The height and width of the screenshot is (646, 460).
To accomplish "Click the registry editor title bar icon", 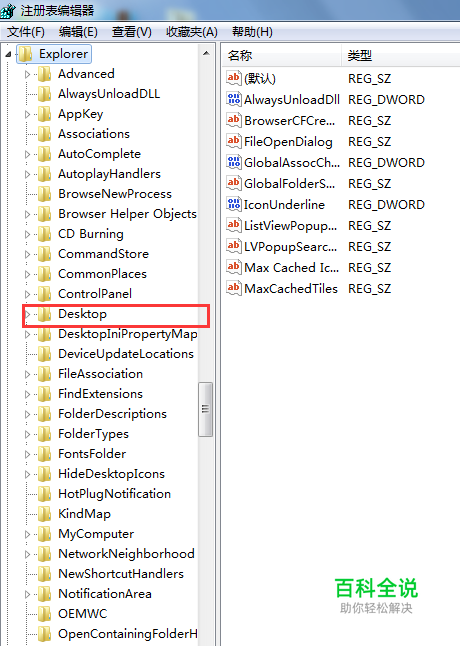I will click(8, 10).
